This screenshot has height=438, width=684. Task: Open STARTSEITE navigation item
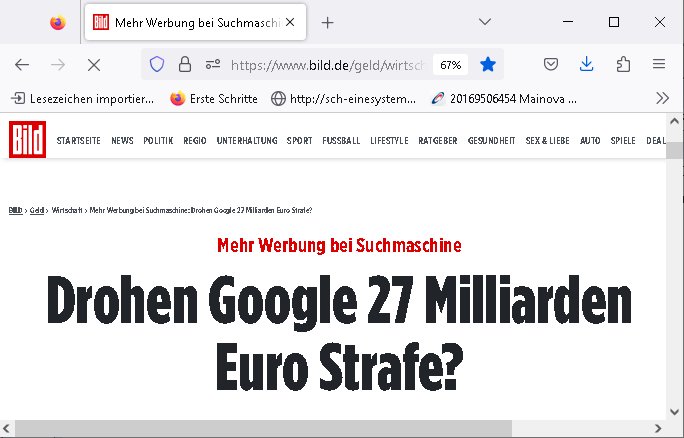coord(79,140)
